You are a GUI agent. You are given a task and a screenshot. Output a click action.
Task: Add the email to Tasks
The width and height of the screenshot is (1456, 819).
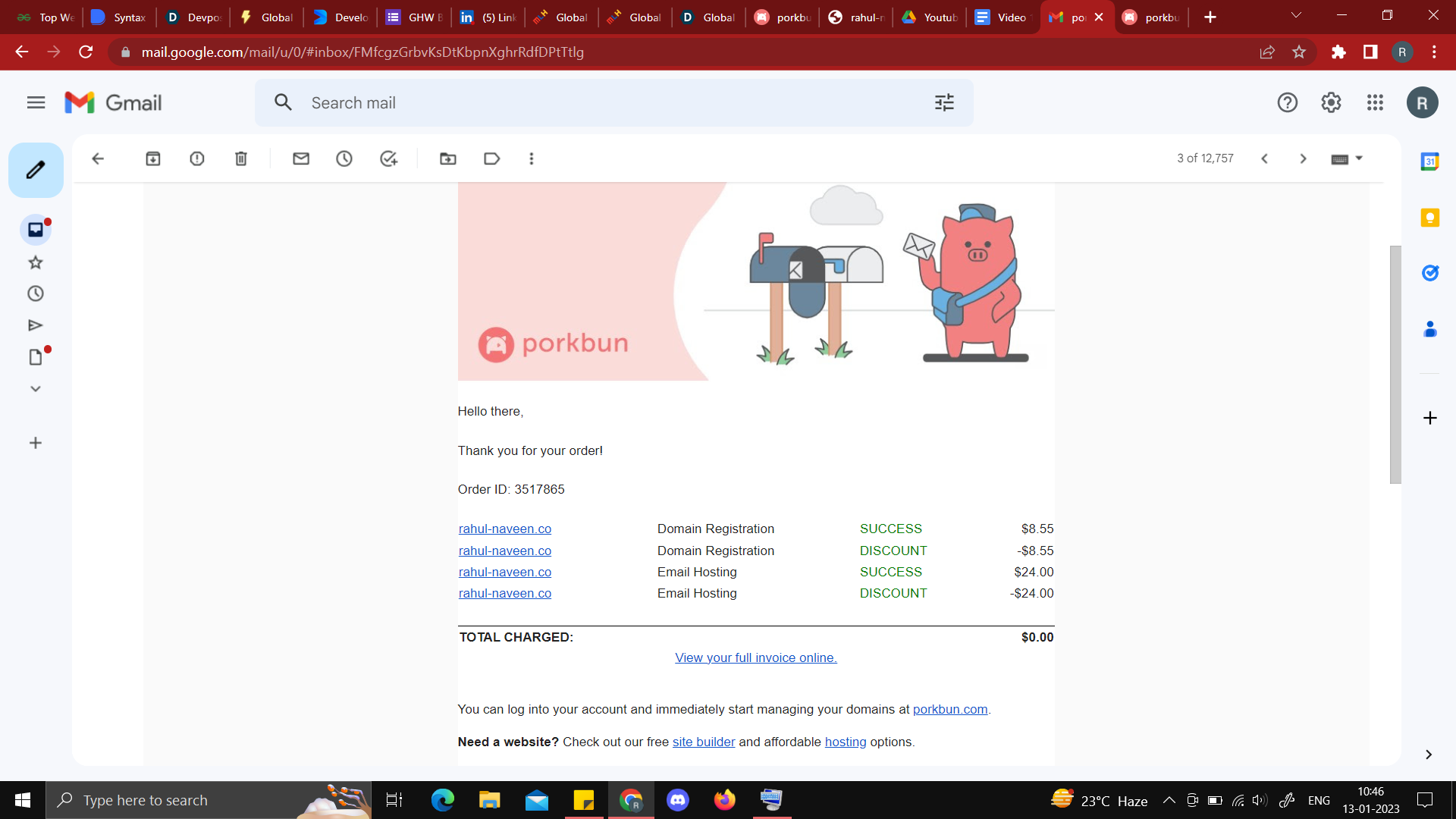tap(388, 158)
